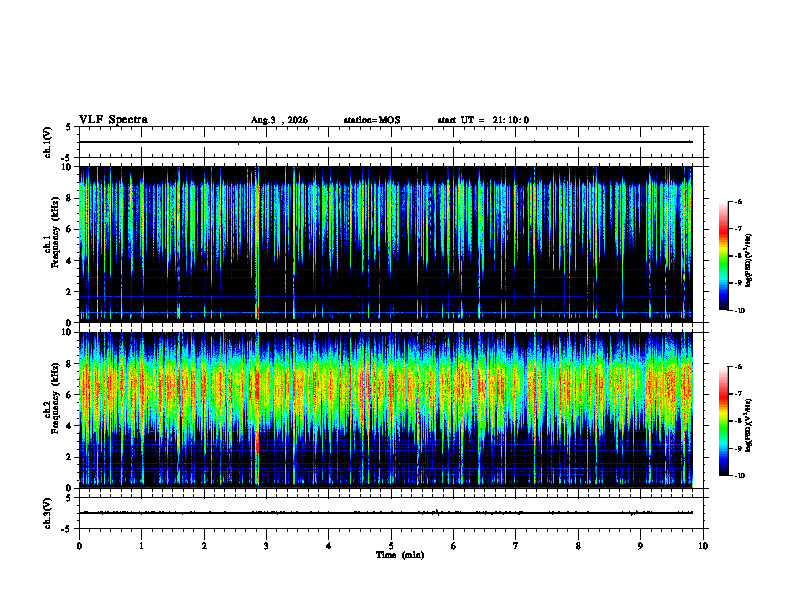792x612 pixels.
Task: Click time axis tick label "9"
Action: pyautogui.click(x=640, y=546)
